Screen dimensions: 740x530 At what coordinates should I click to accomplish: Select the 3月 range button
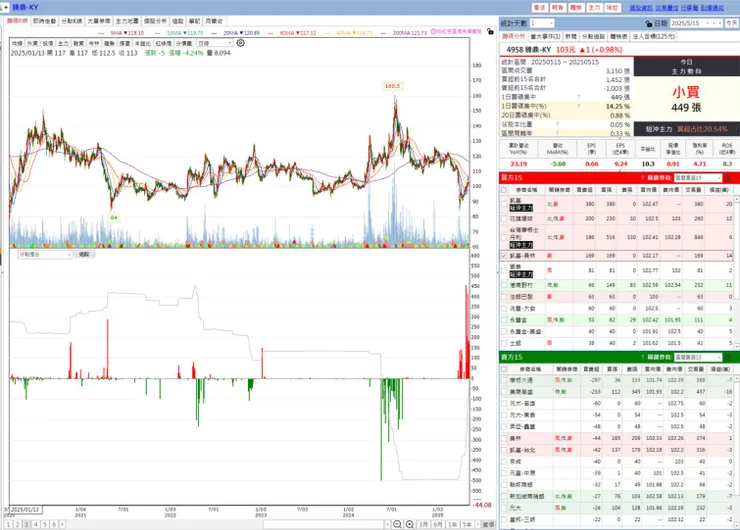pos(424,524)
